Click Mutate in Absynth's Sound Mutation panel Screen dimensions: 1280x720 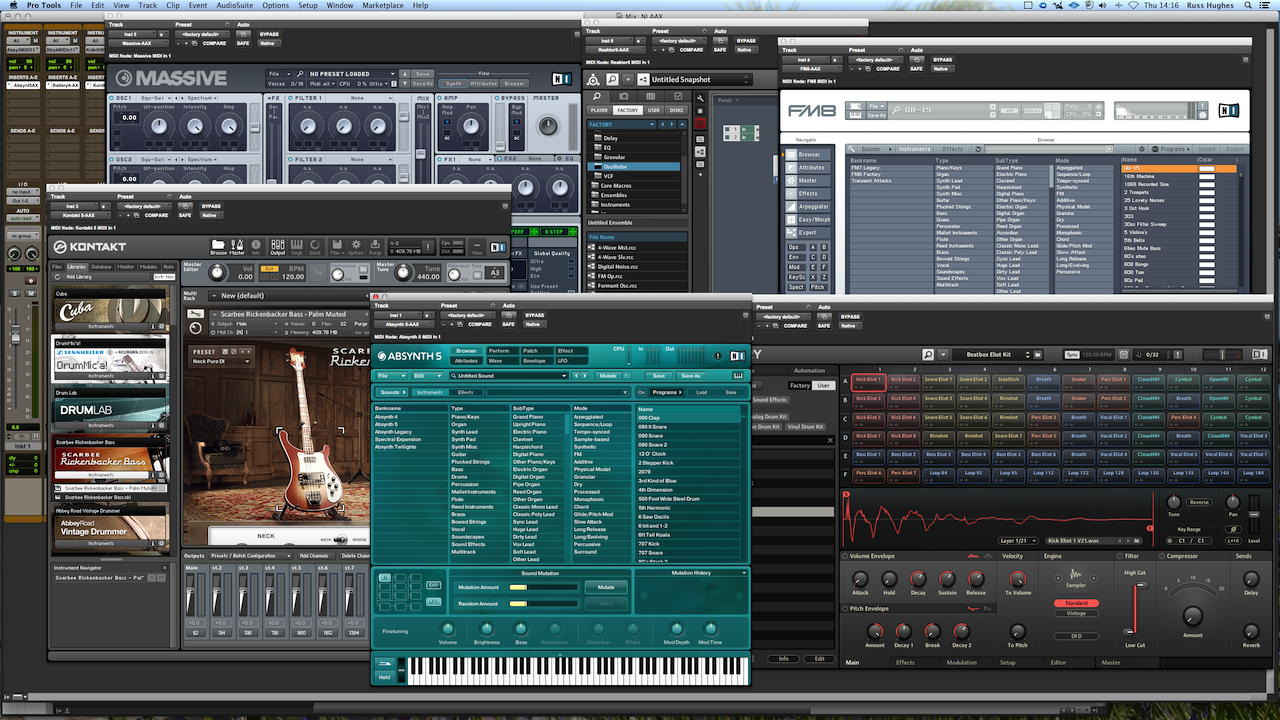tap(606, 588)
